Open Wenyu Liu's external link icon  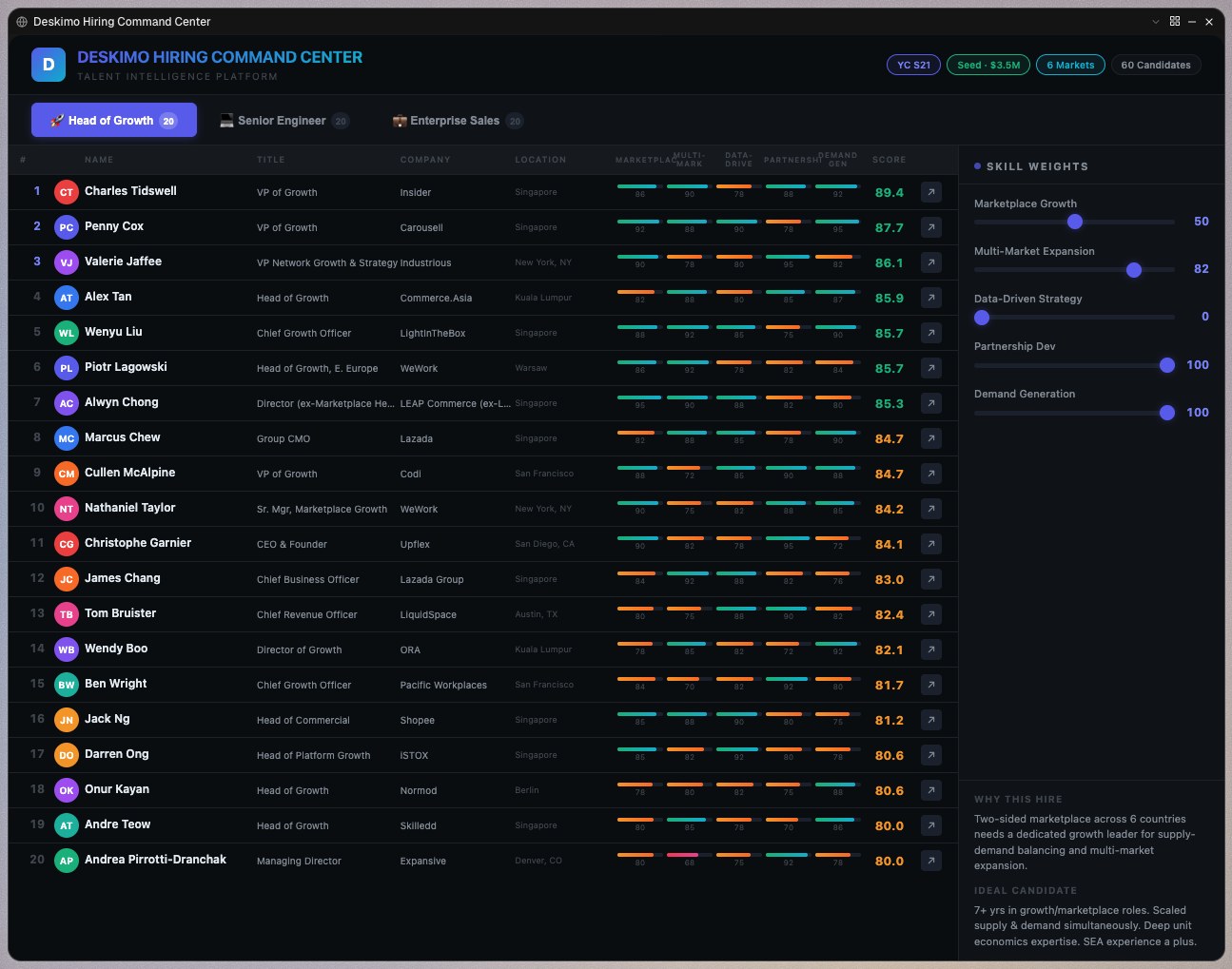pos(931,333)
